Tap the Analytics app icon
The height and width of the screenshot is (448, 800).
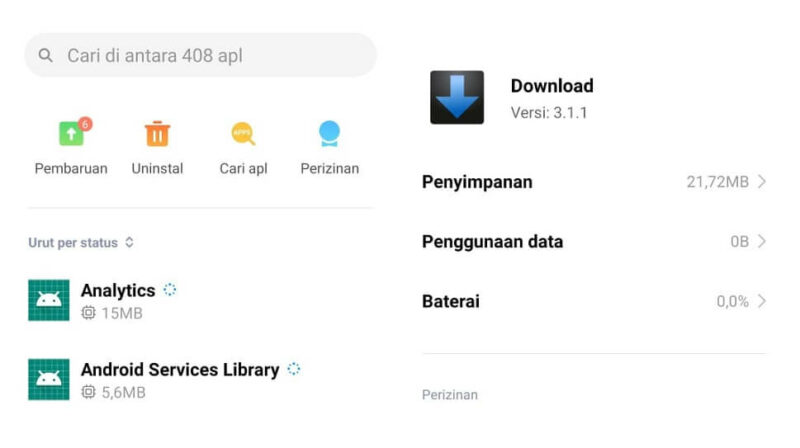(x=48, y=300)
